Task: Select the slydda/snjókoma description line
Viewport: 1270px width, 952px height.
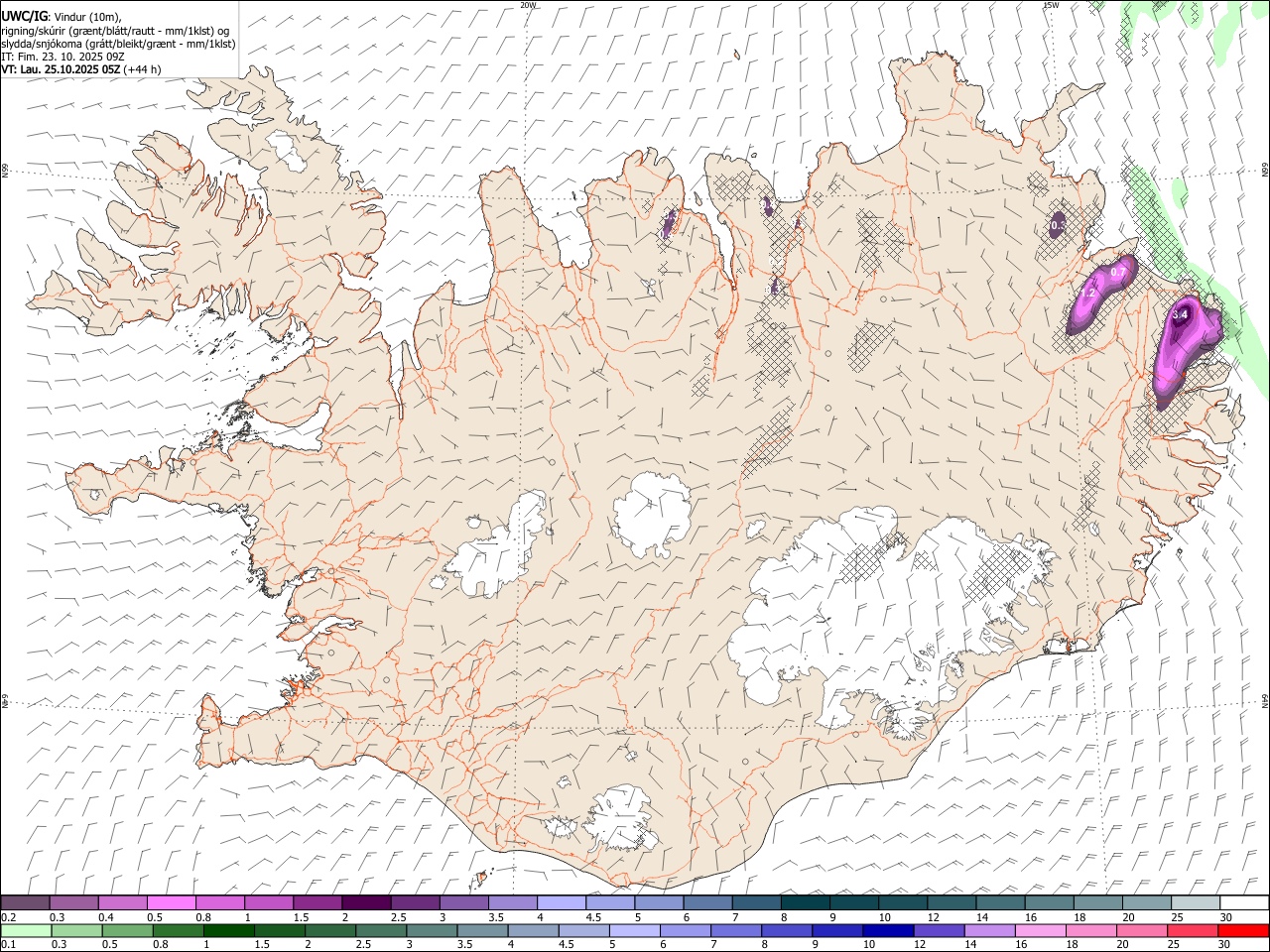Action: pyautogui.click(x=118, y=44)
